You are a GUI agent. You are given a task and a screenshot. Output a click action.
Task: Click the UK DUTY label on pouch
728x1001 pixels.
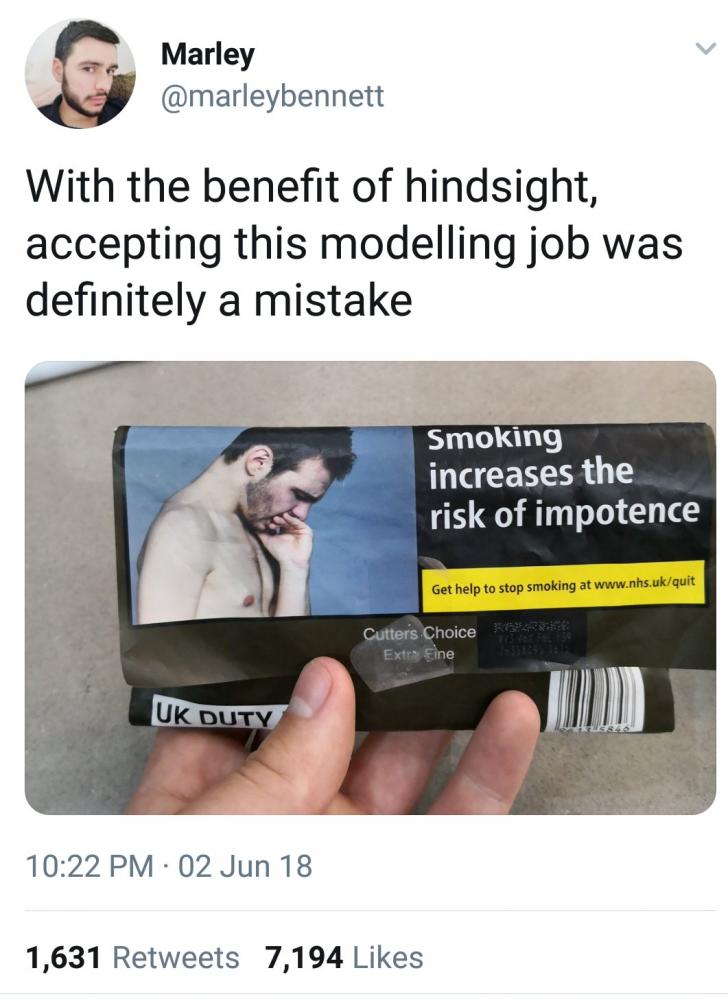[x=213, y=714]
